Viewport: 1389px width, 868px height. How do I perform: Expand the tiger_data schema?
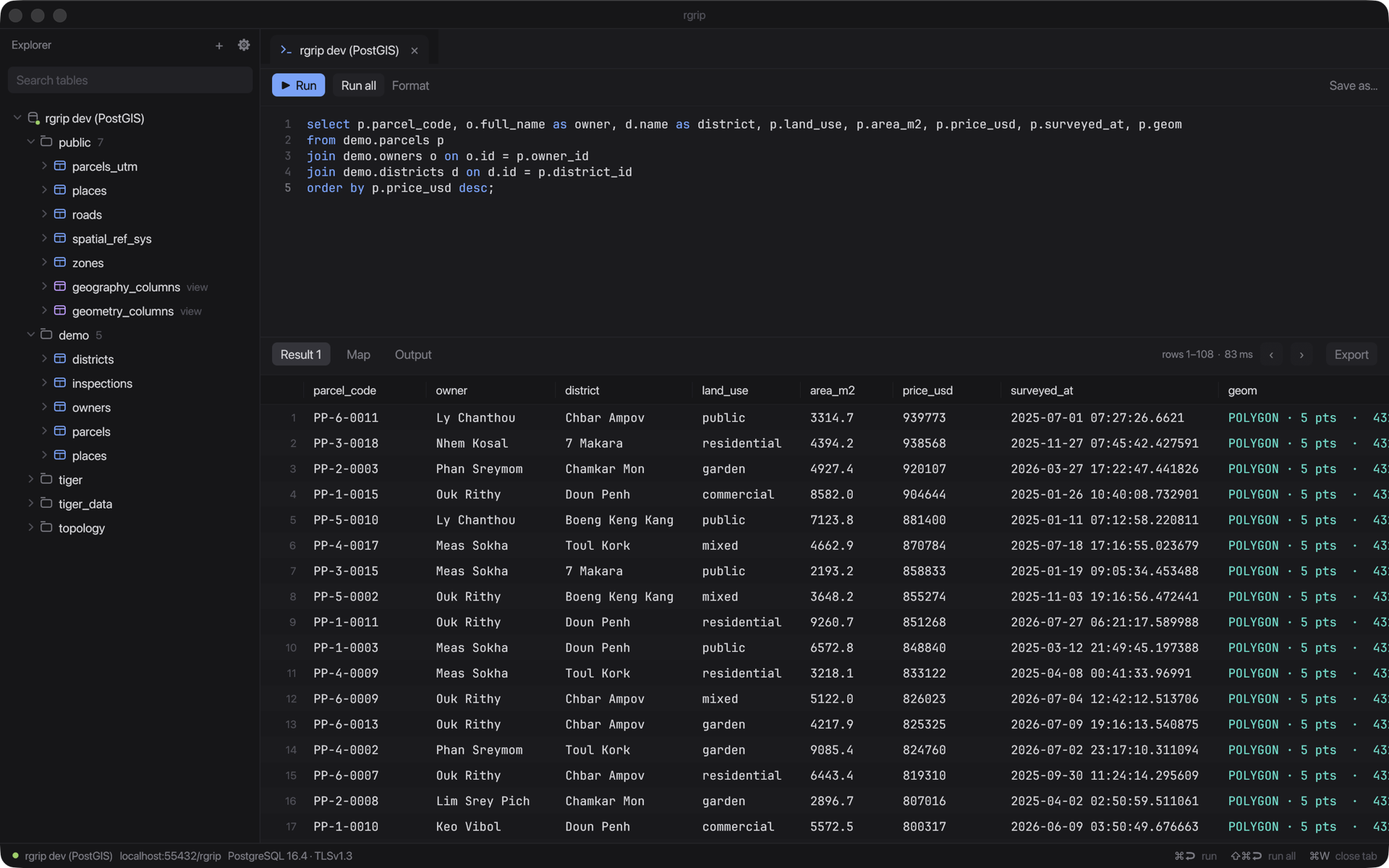(x=30, y=503)
